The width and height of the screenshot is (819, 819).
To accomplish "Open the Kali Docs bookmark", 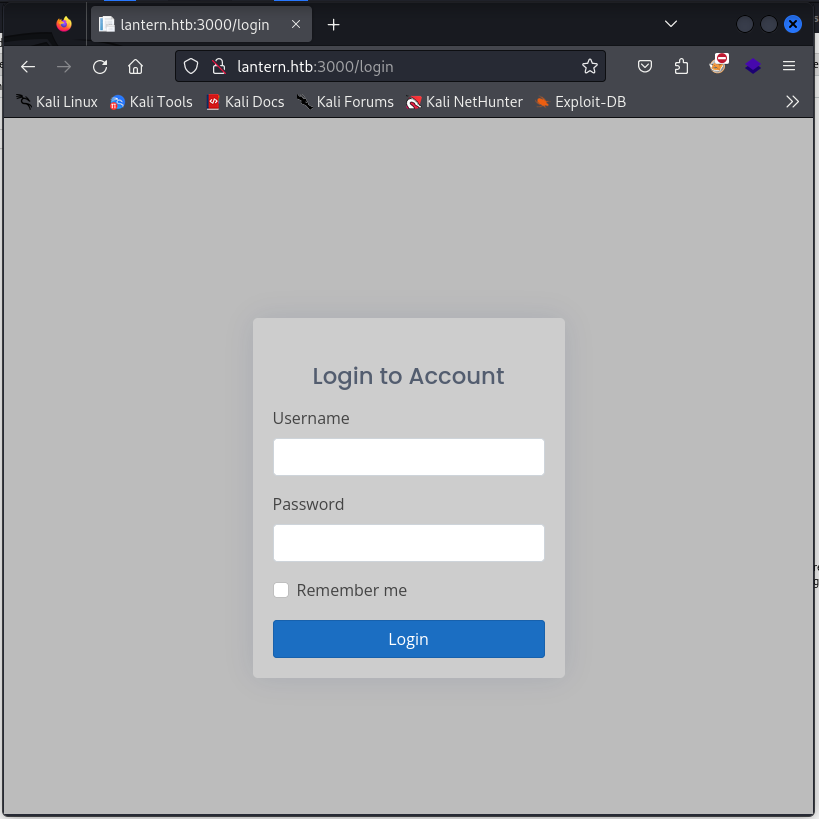I will (245, 101).
